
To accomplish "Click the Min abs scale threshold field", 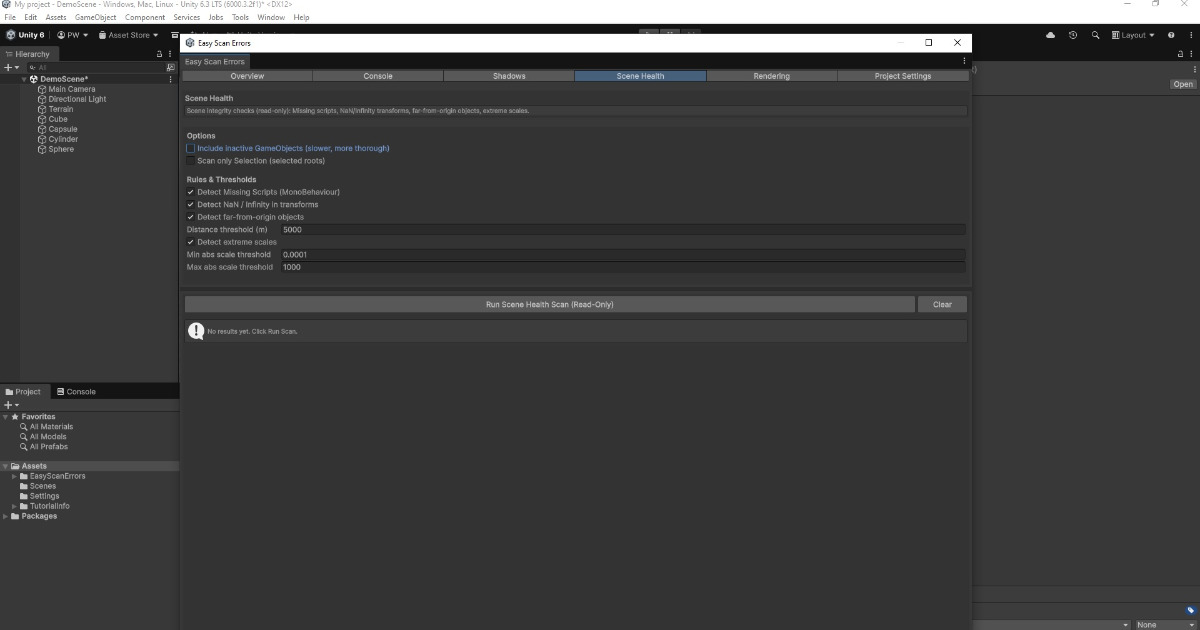I will (623, 255).
